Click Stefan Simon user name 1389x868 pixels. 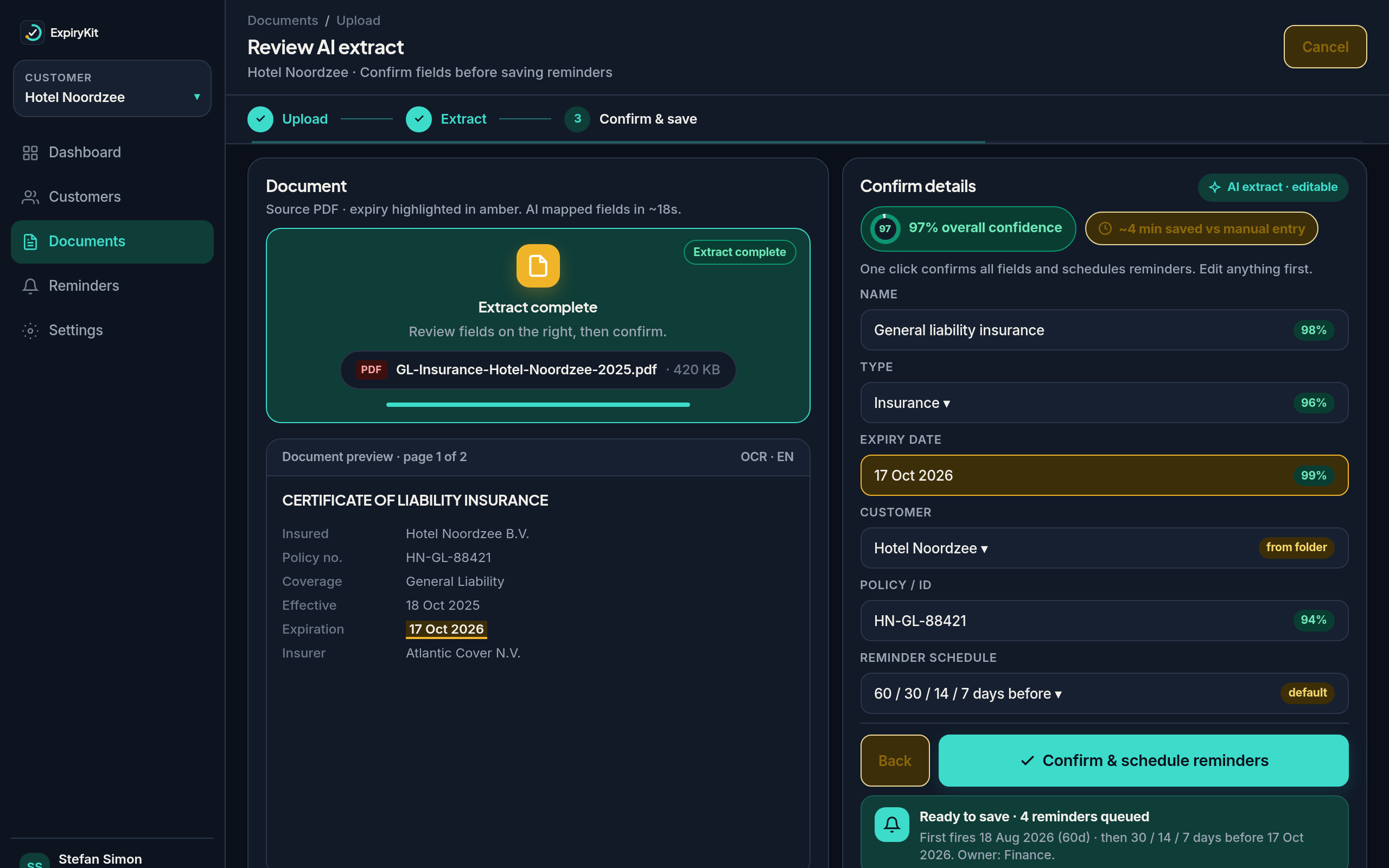click(x=100, y=859)
